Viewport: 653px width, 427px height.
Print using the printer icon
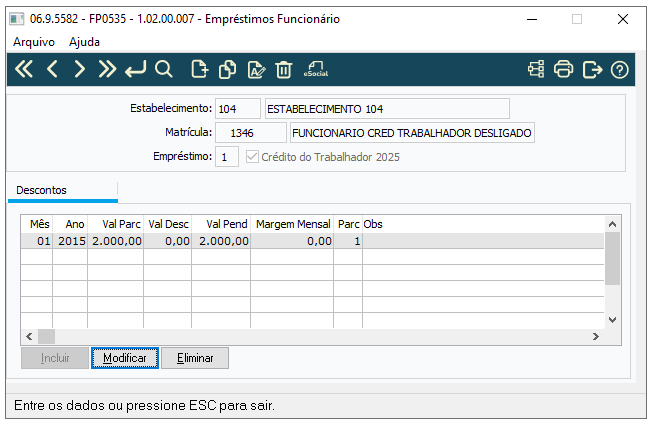pos(563,69)
